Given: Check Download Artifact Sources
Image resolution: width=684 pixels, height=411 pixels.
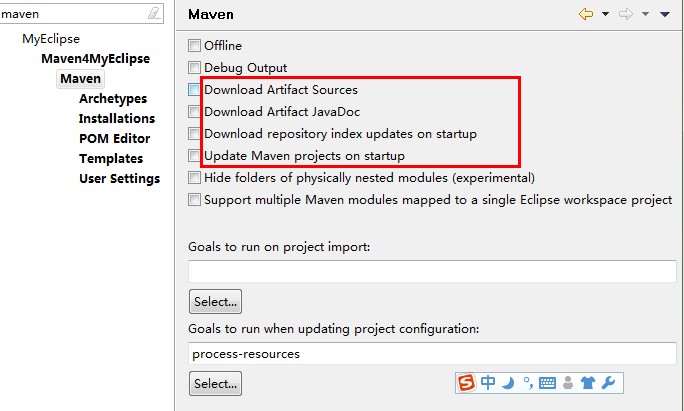Looking at the screenshot, I should (x=194, y=89).
